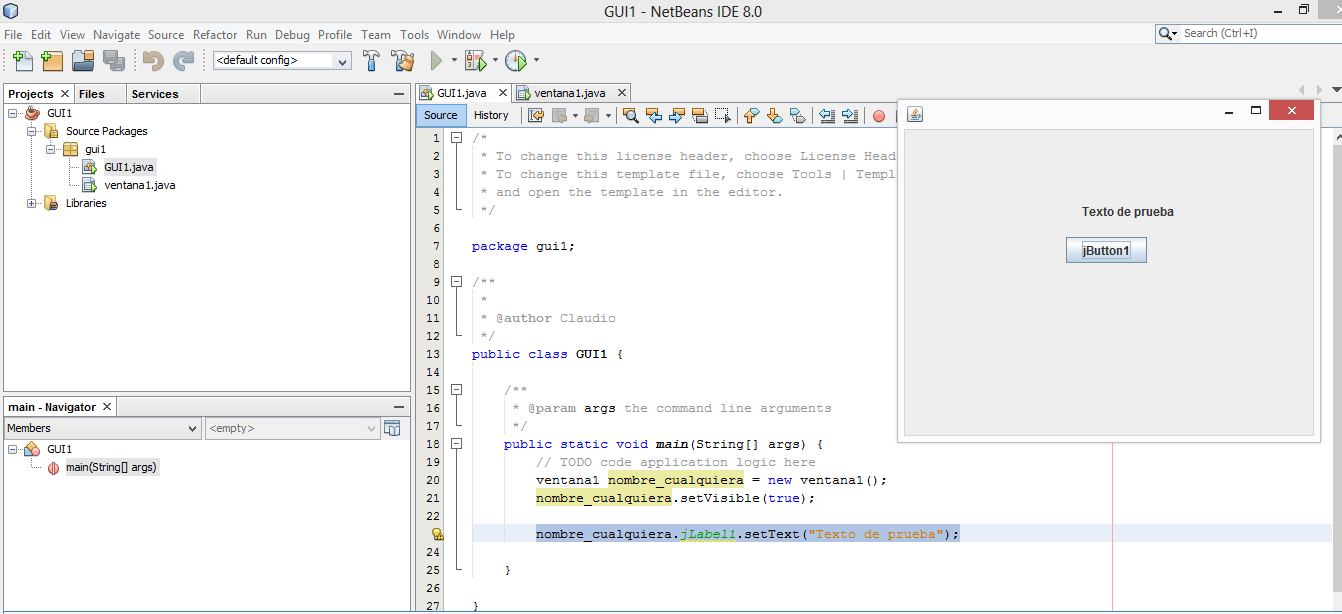Open the Refactor menu
The height and width of the screenshot is (614, 1342).
tap(215, 33)
